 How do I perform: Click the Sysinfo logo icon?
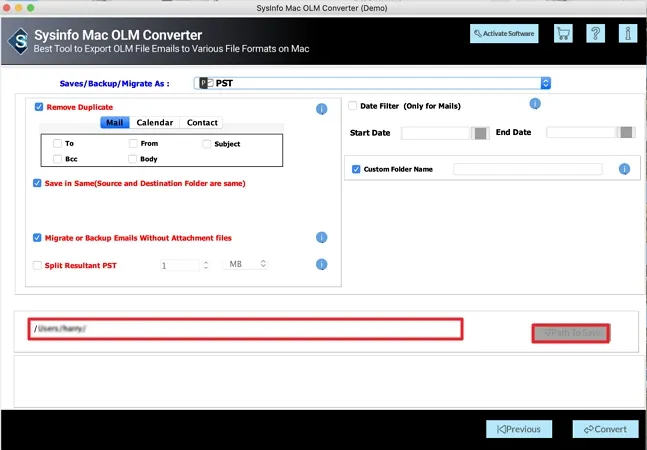click(x=19, y=41)
